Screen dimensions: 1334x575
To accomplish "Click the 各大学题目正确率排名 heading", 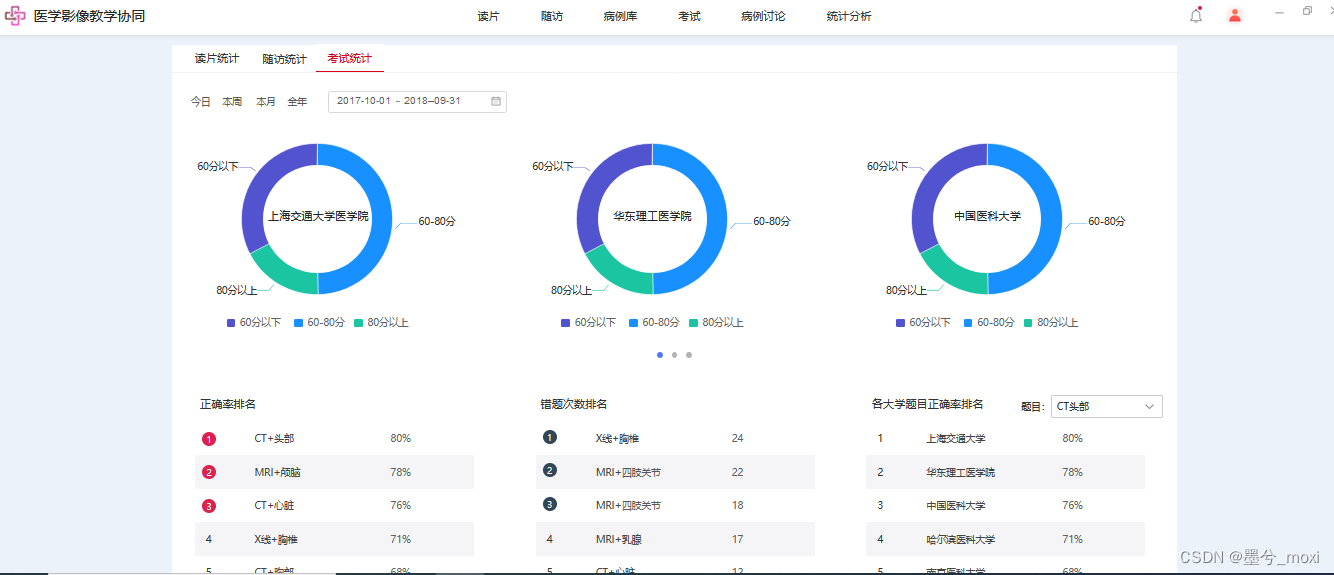I will (928, 404).
